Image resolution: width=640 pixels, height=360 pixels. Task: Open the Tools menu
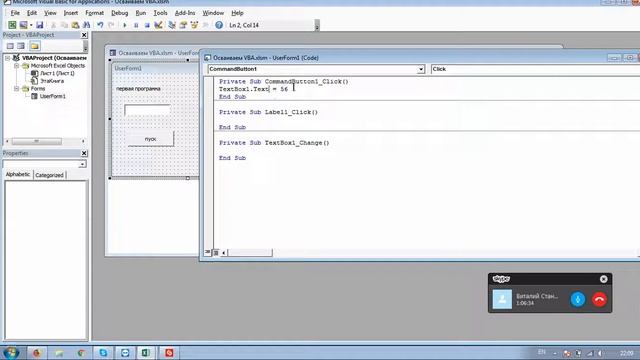(160, 13)
